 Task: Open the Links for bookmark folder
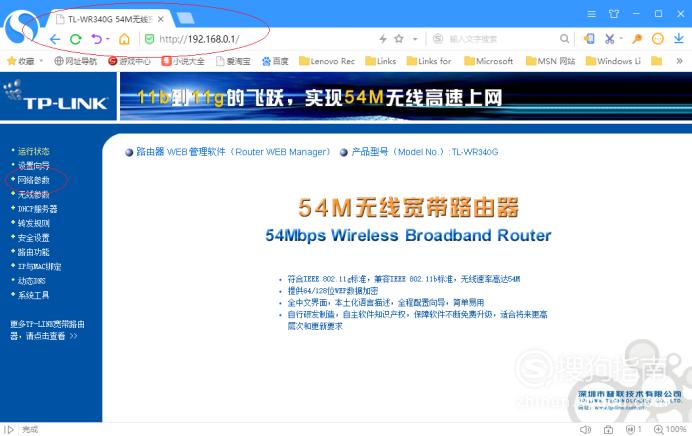point(429,61)
